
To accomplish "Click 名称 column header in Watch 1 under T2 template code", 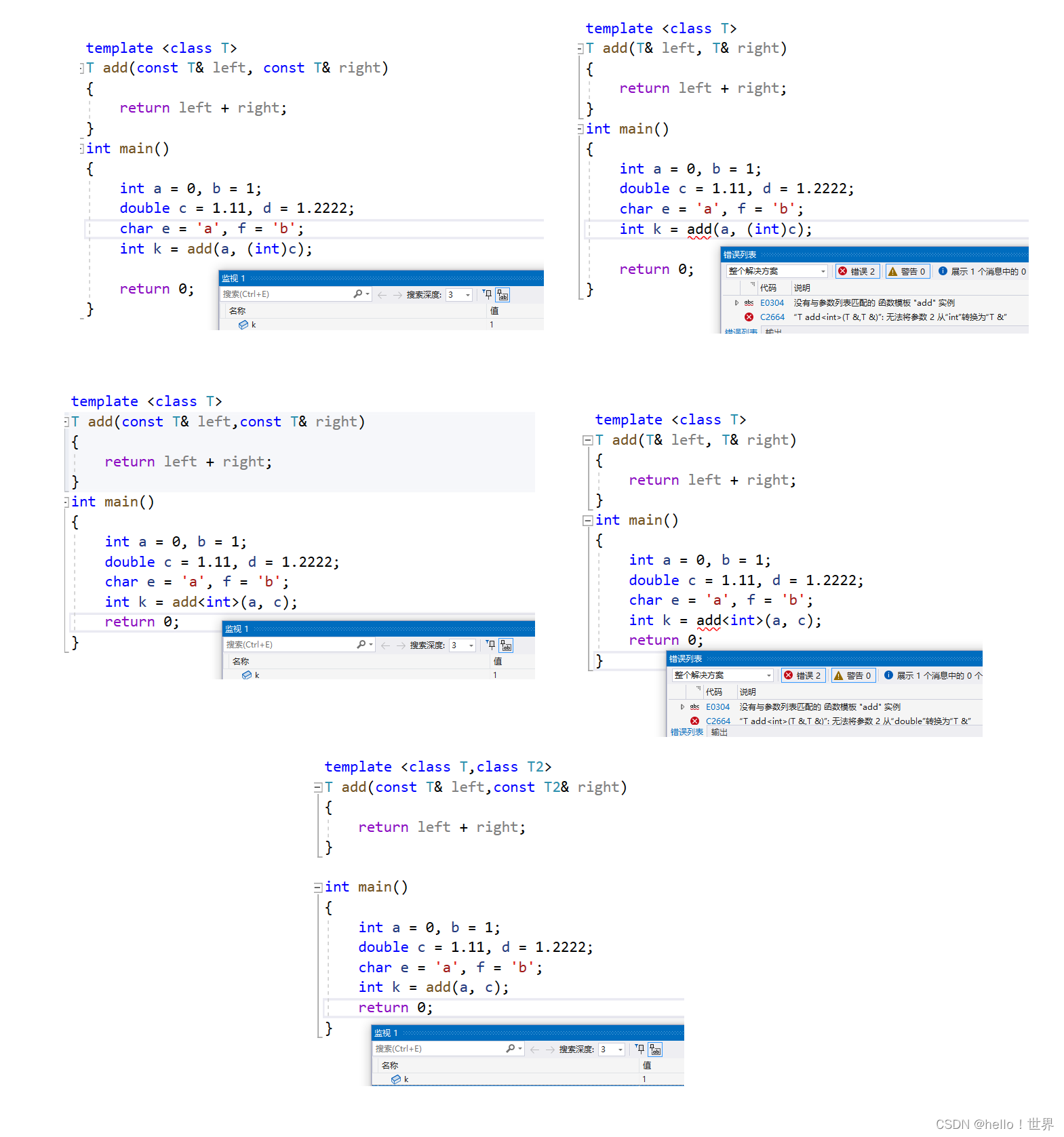I will tap(390, 1066).
